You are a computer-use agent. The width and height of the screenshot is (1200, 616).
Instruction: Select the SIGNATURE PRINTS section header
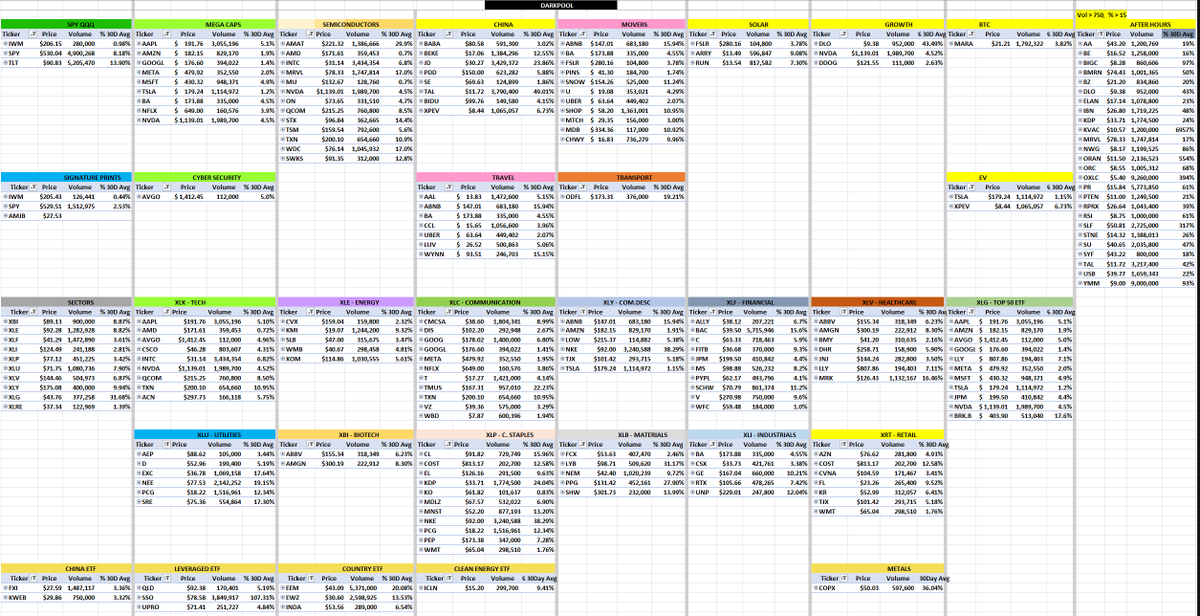pos(68,176)
